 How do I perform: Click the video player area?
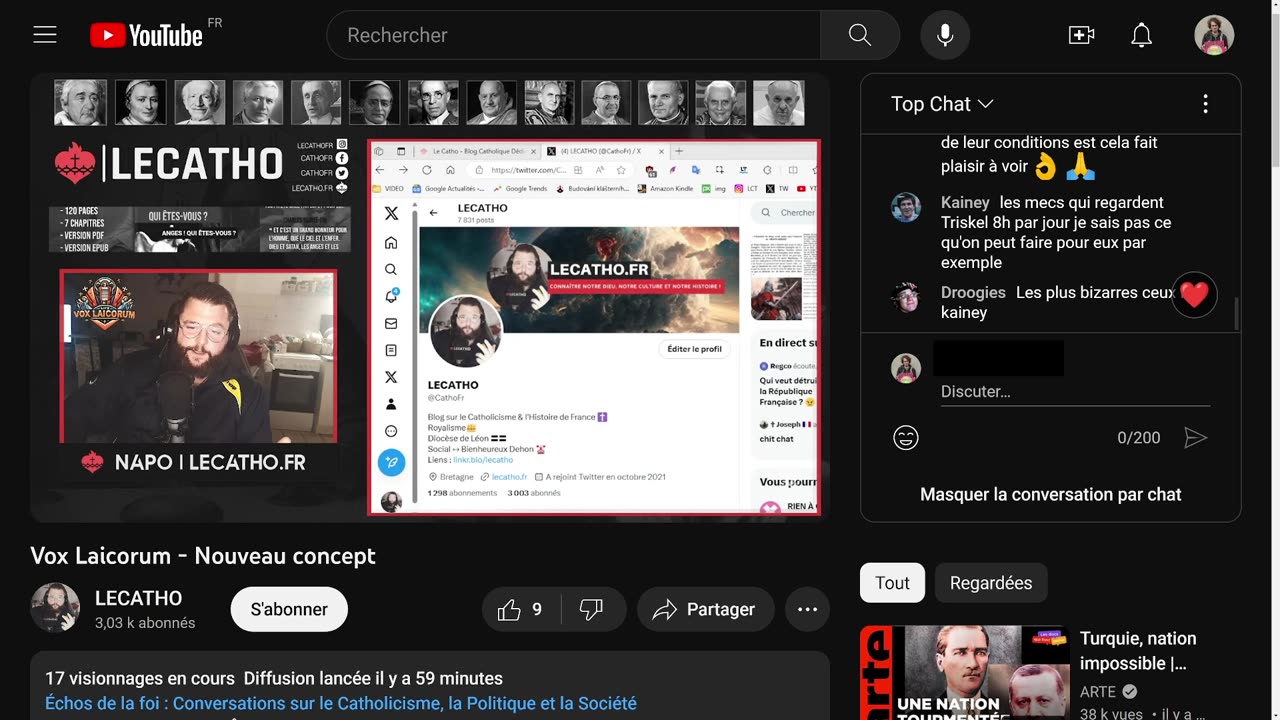[430, 297]
